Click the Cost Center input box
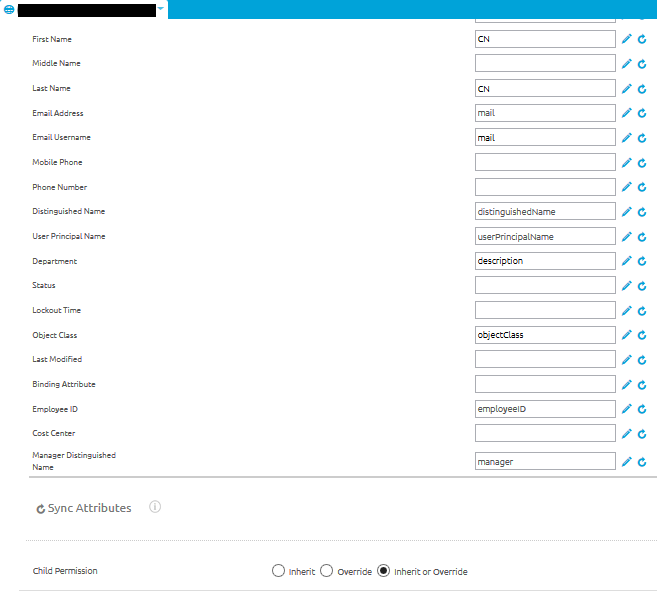This screenshot has width=657, height=595. click(545, 433)
